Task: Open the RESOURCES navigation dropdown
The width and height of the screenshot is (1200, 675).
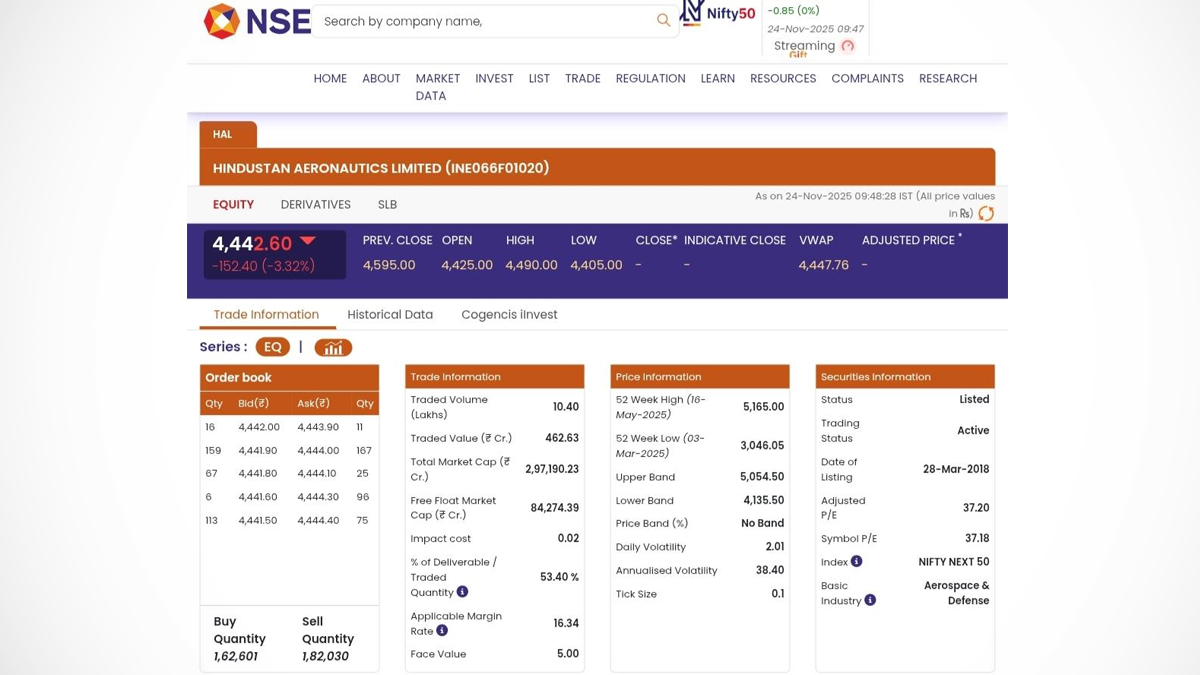Action: (783, 78)
